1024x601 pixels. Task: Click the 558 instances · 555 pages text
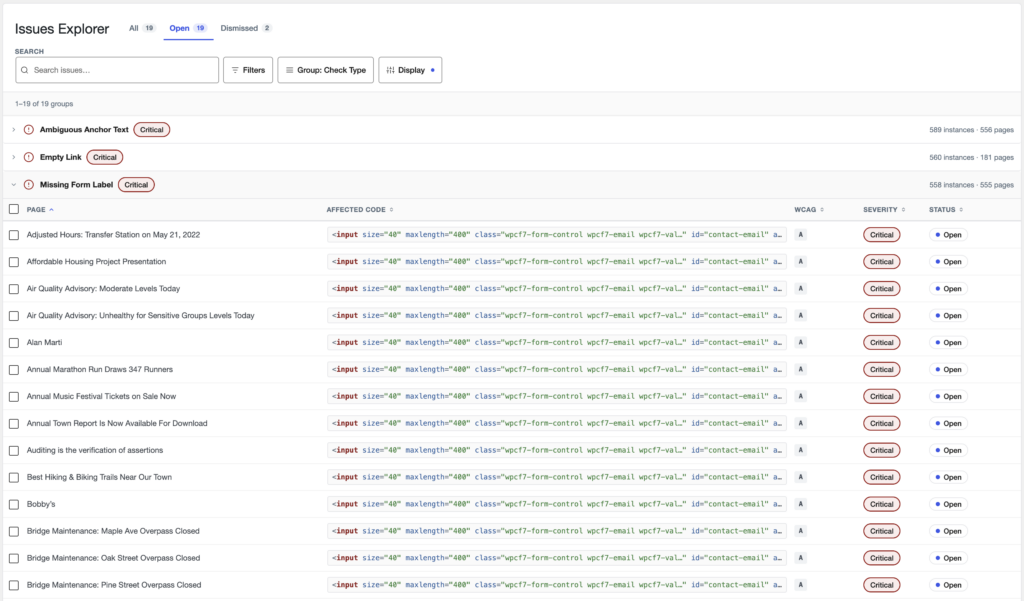(971, 185)
